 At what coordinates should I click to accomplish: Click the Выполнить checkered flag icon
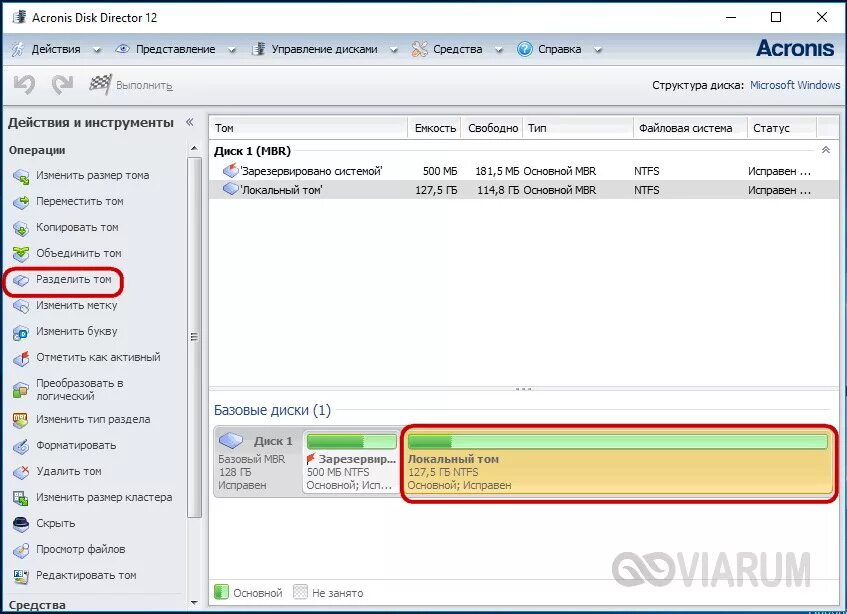click(x=100, y=84)
